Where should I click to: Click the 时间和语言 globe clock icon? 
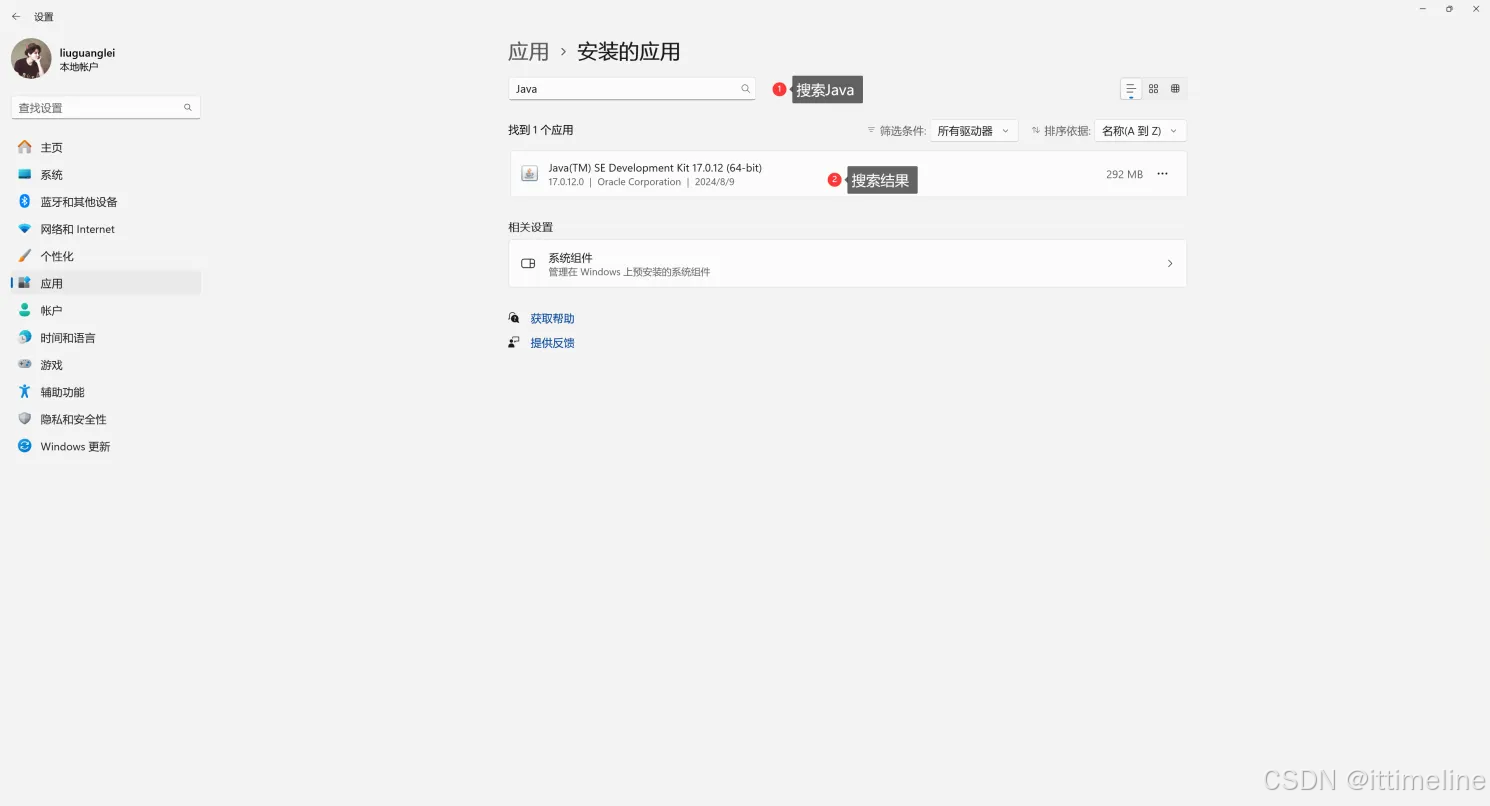pyautogui.click(x=25, y=338)
